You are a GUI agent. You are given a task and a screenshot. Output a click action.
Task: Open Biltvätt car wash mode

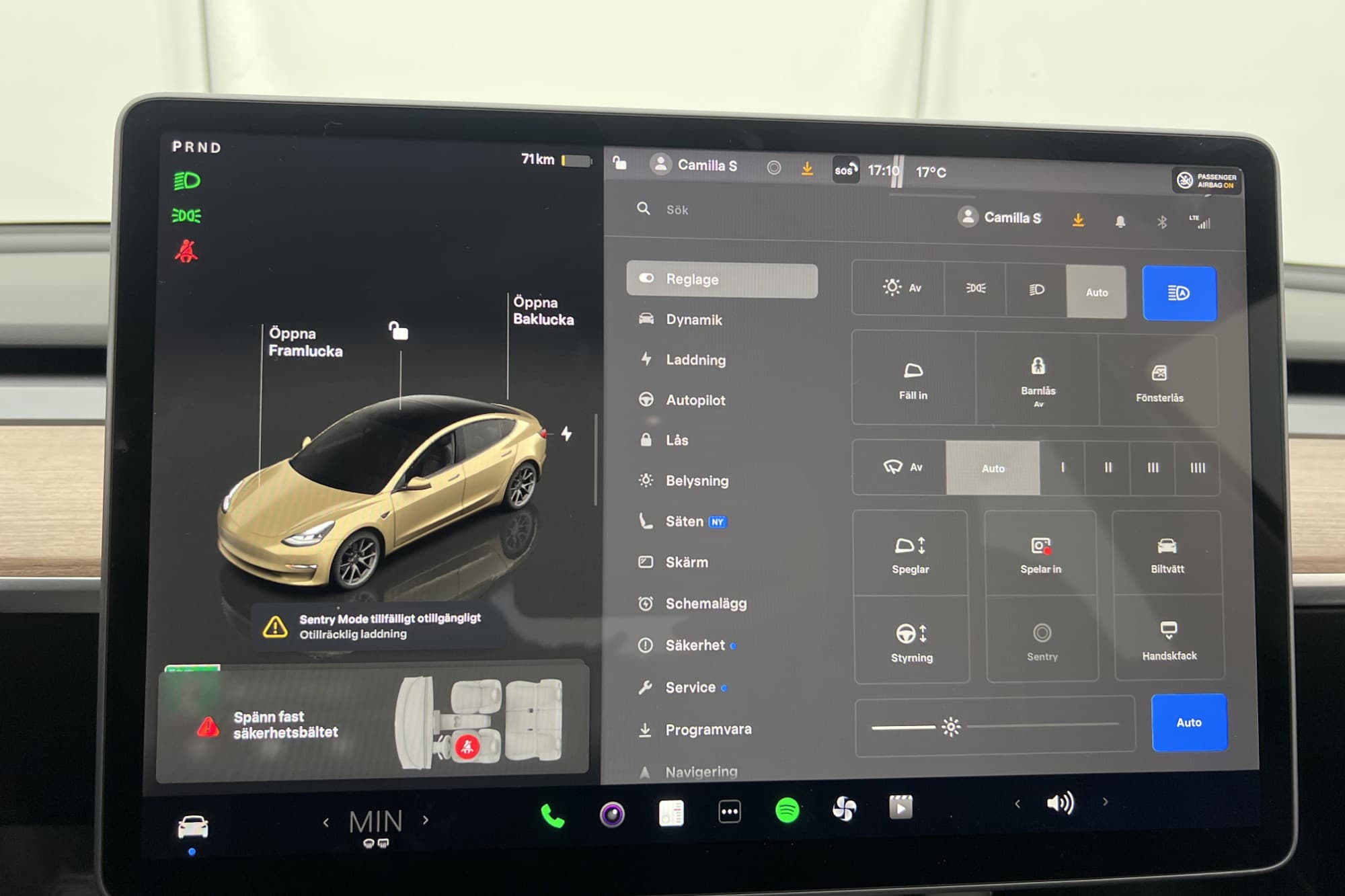1167,553
